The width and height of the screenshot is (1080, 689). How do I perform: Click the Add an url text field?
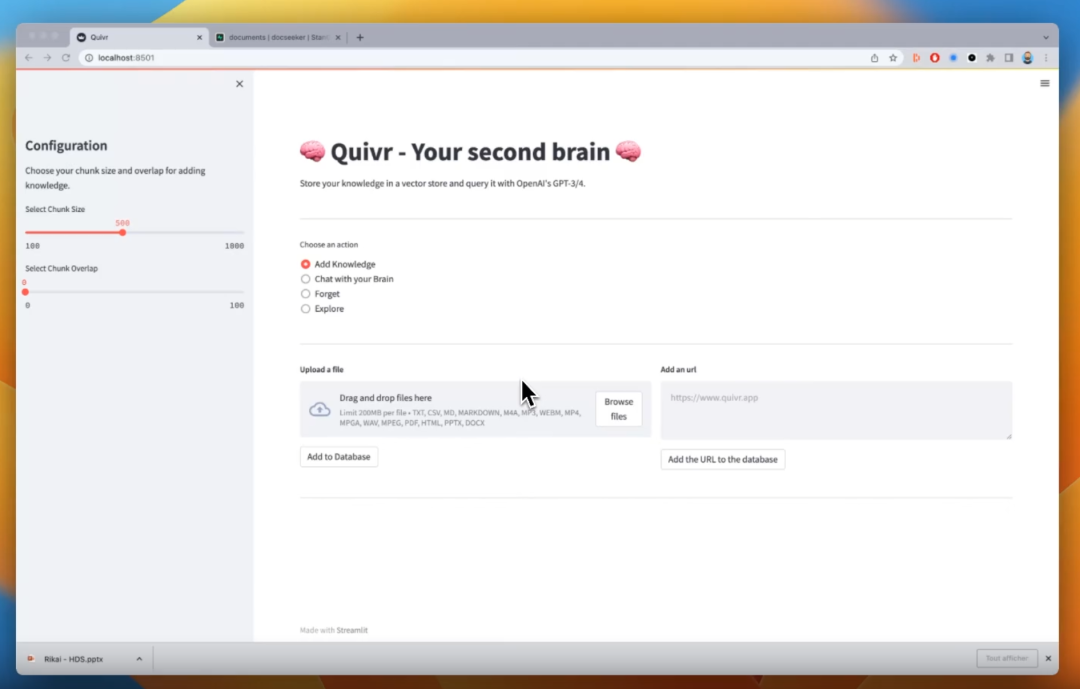836,411
